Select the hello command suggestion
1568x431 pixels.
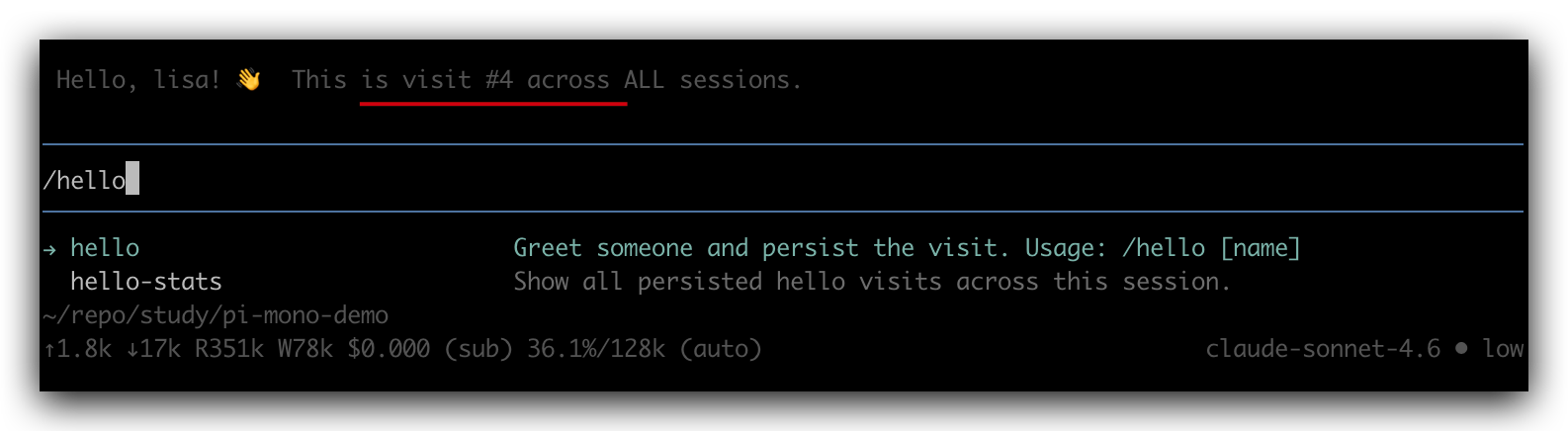pos(105,248)
